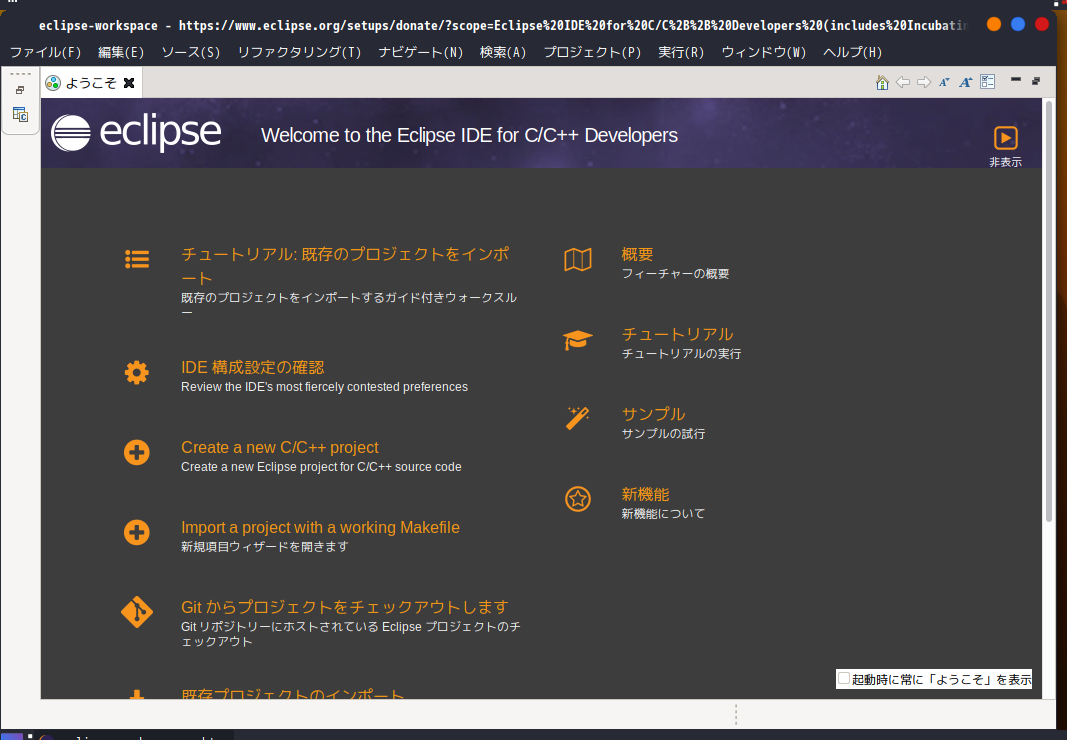Click 'Review the IDE's most fiercely contested preferences' text
Image resolution: width=1067 pixels, height=740 pixels.
coord(325,387)
